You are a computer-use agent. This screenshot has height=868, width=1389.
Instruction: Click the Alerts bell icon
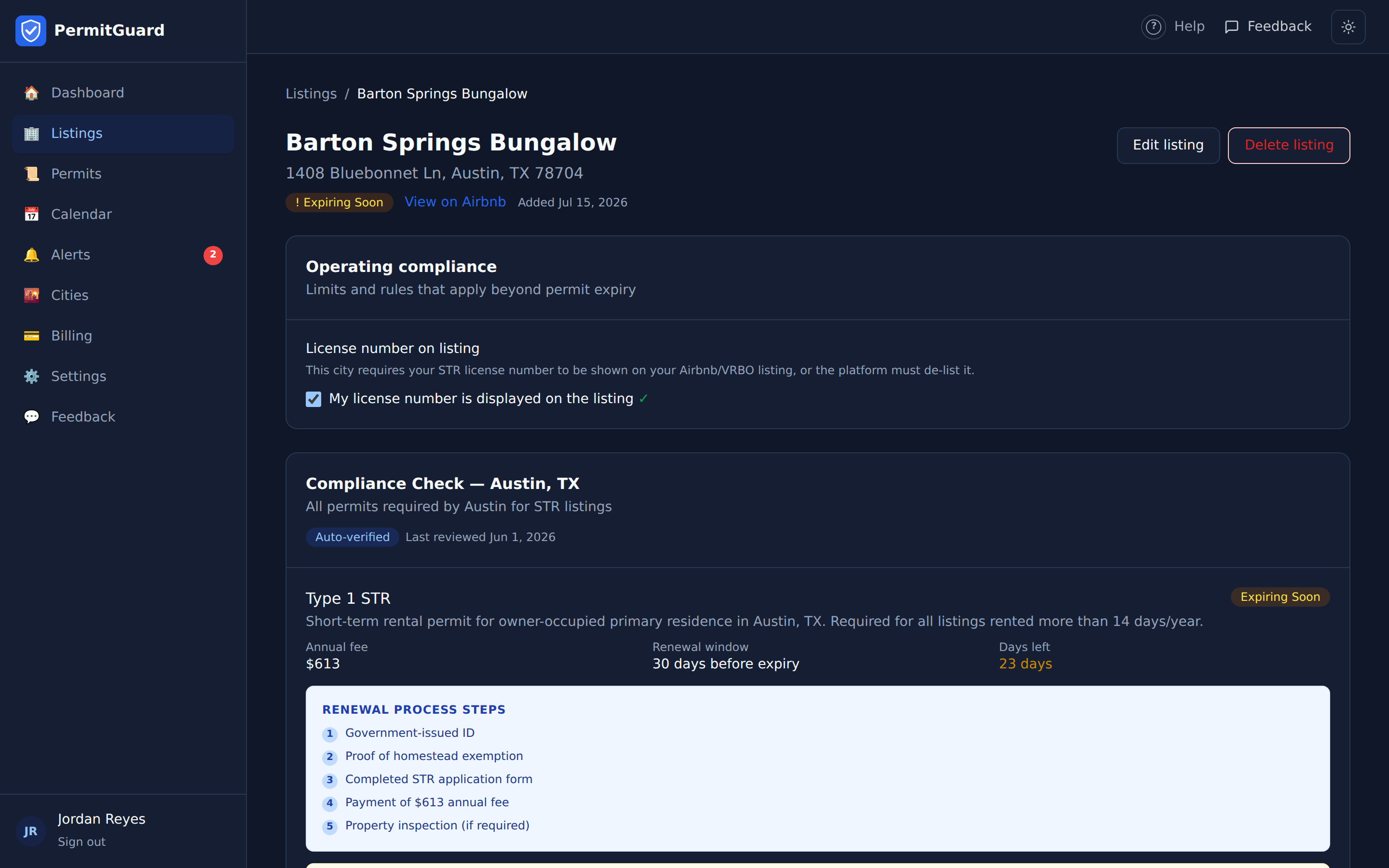tap(31, 255)
